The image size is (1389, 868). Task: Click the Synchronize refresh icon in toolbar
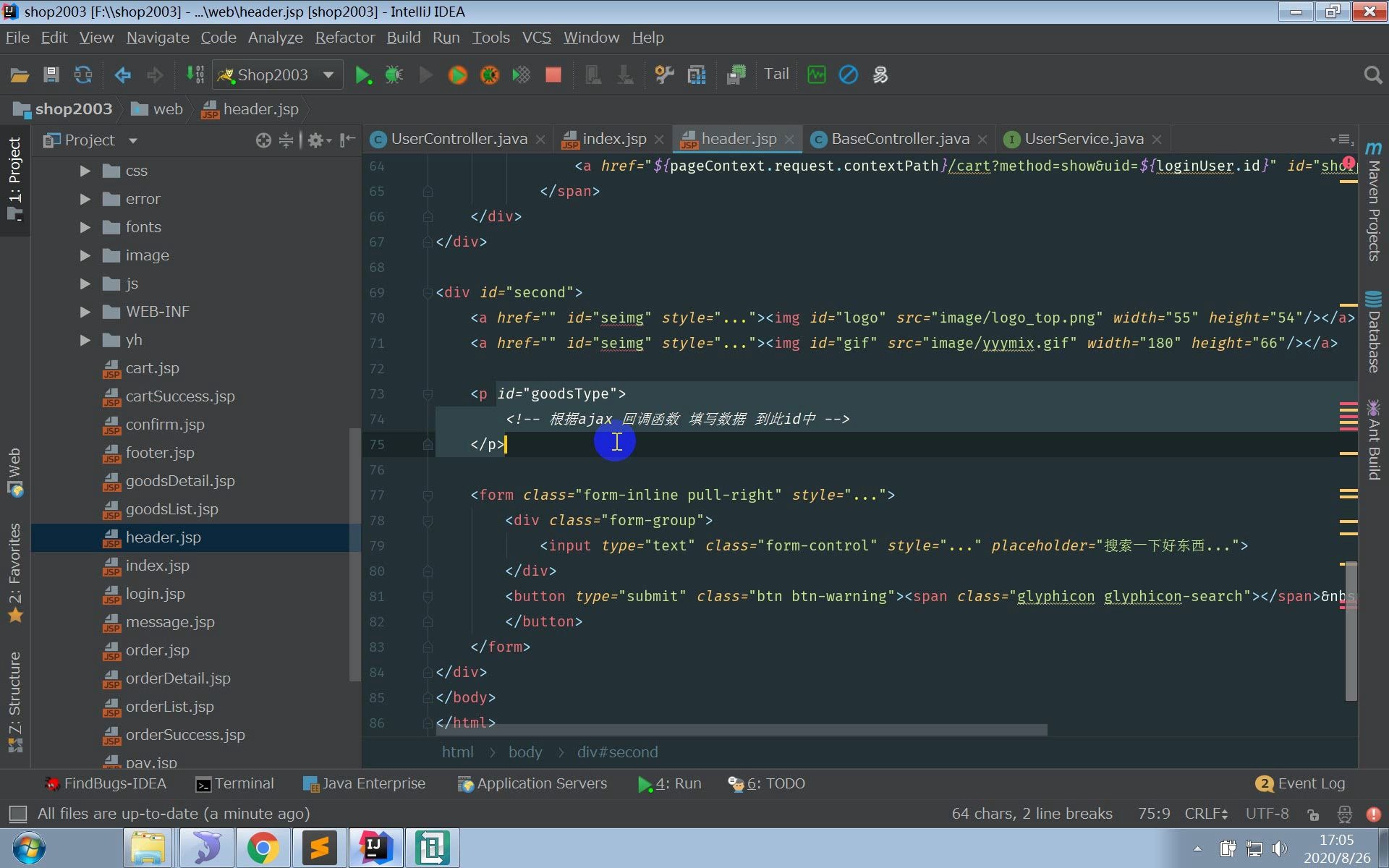83,75
